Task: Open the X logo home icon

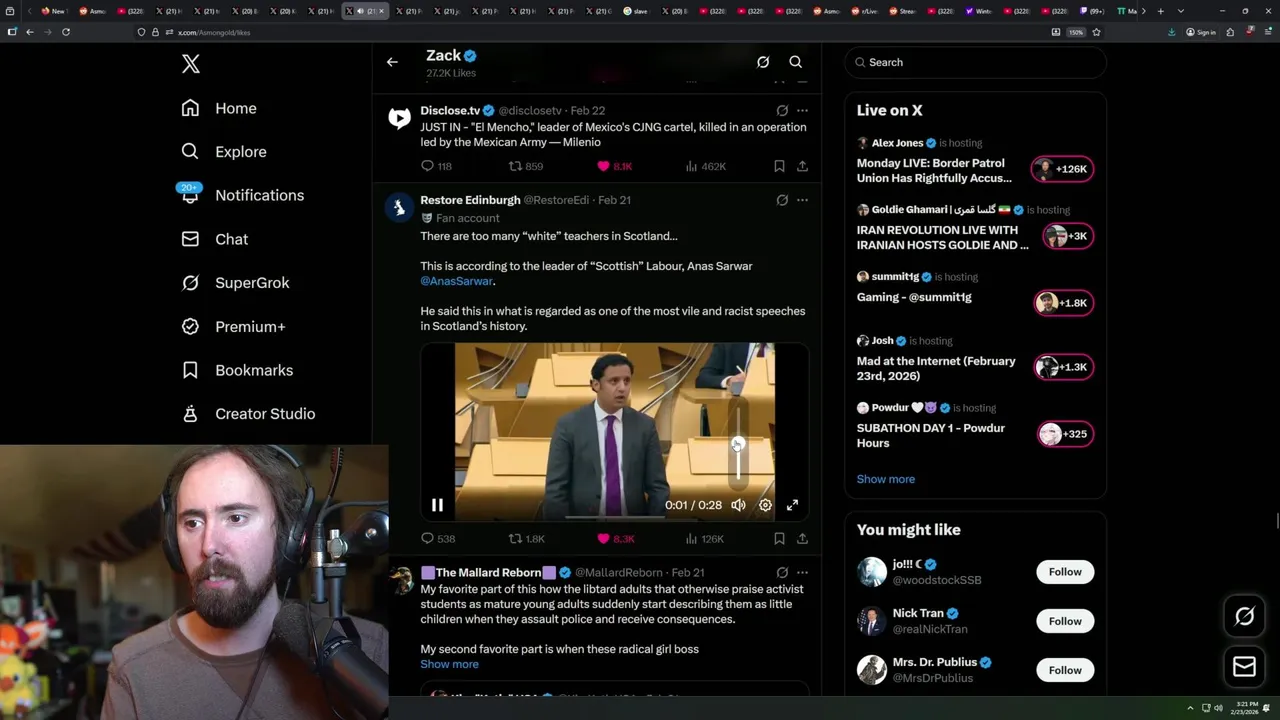Action: [191, 64]
